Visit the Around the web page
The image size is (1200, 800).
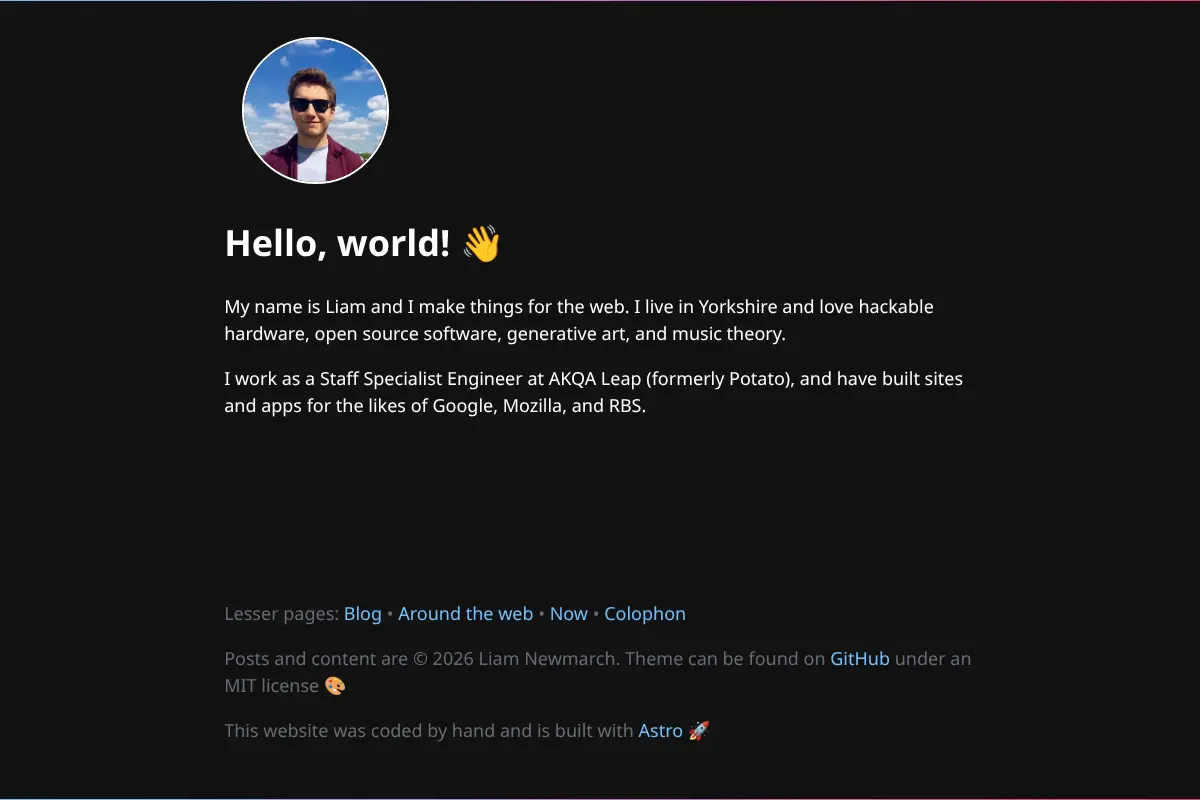(x=466, y=614)
